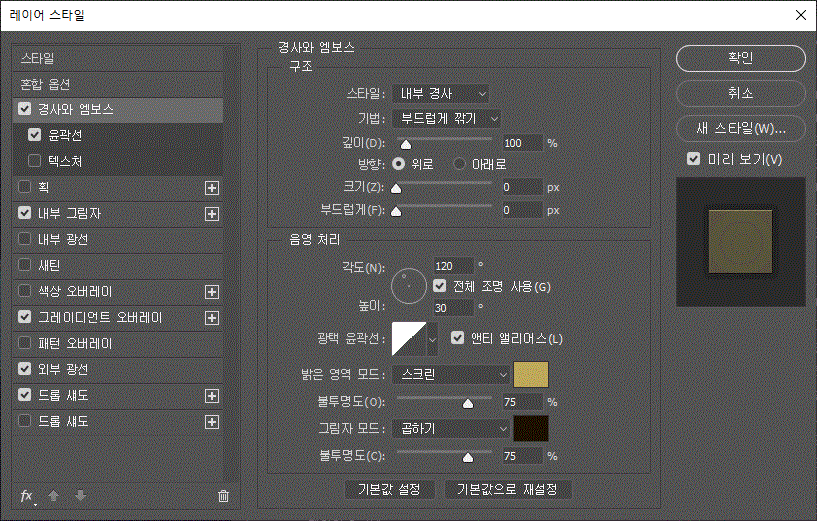Click the 취소 button
Viewport: 817px width, 521px height.
click(740, 93)
